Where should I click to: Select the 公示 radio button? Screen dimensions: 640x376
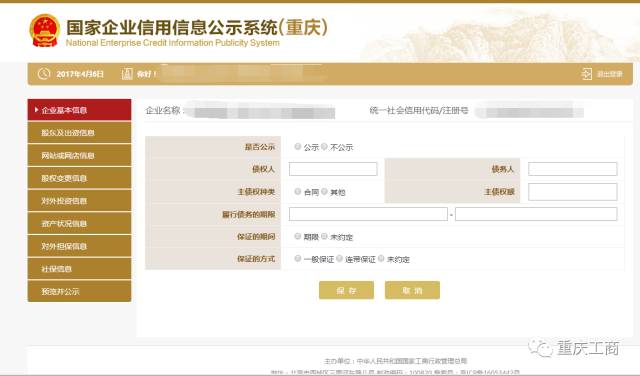coord(298,146)
